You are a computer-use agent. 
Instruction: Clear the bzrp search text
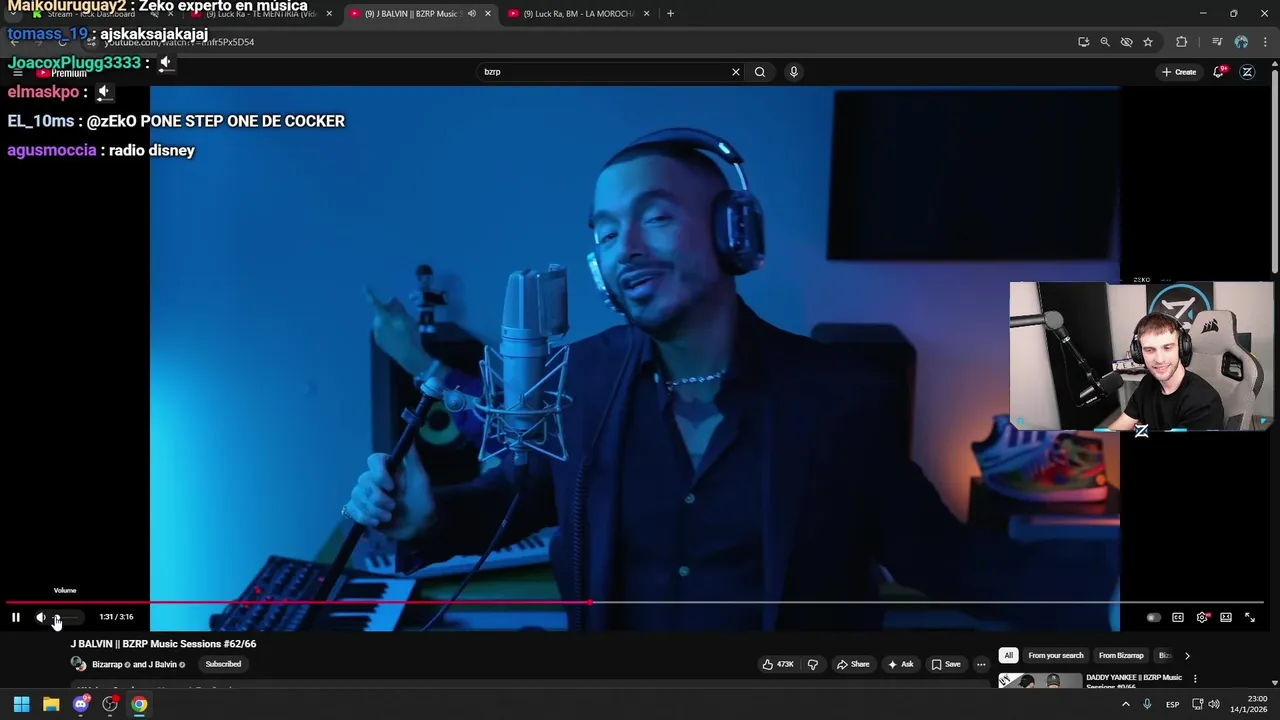tap(736, 72)
